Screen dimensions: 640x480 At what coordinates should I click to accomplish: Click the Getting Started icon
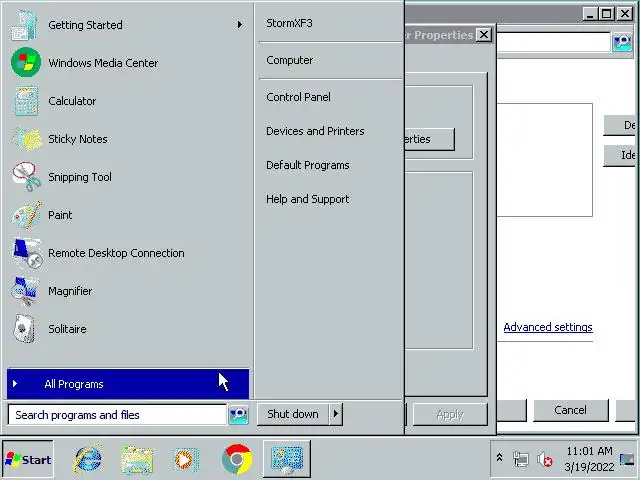tap(25, 25)
